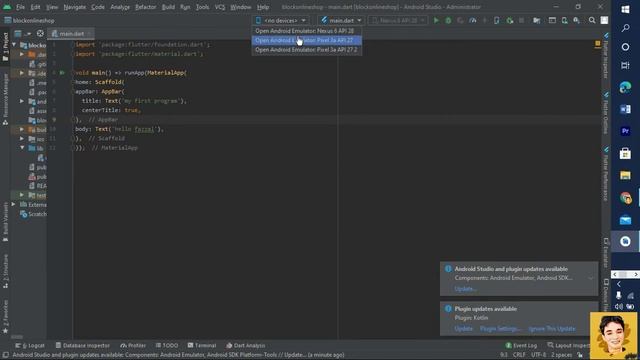Open the Refactor menu
The width and height of the screenshot is (640, 360).
pyautogui.click(x=145, y=7)
